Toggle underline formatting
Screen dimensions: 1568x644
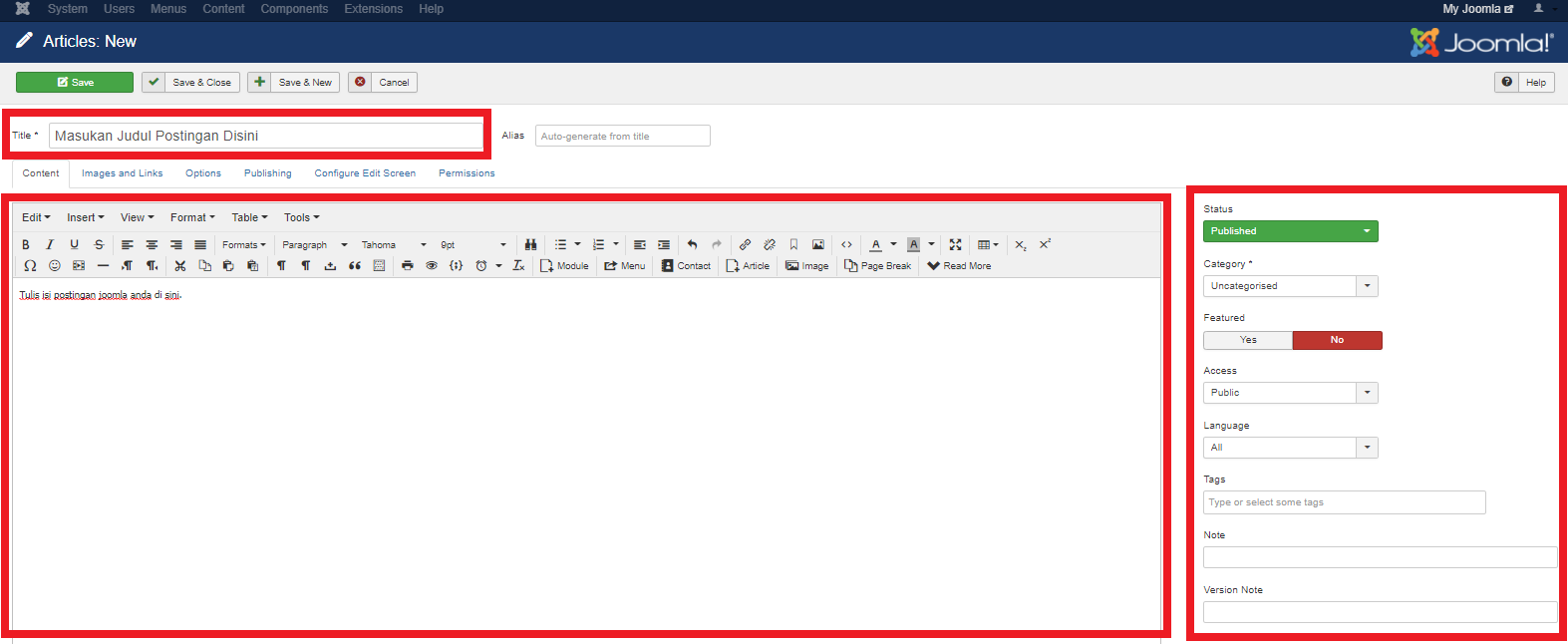click(74, 244)
